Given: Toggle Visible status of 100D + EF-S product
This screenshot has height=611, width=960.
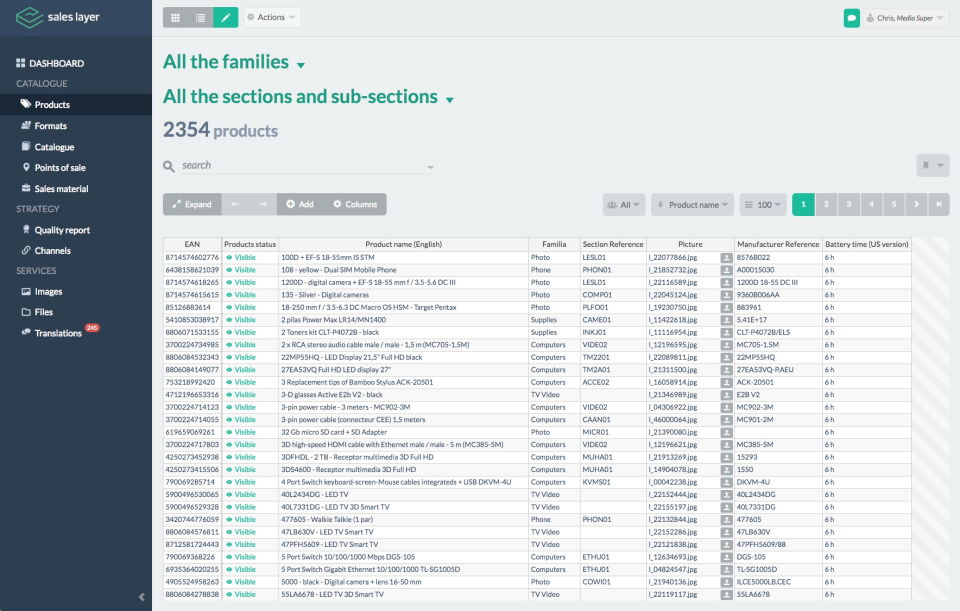Looking at the screenshot, I should click(x=241, y=258).
